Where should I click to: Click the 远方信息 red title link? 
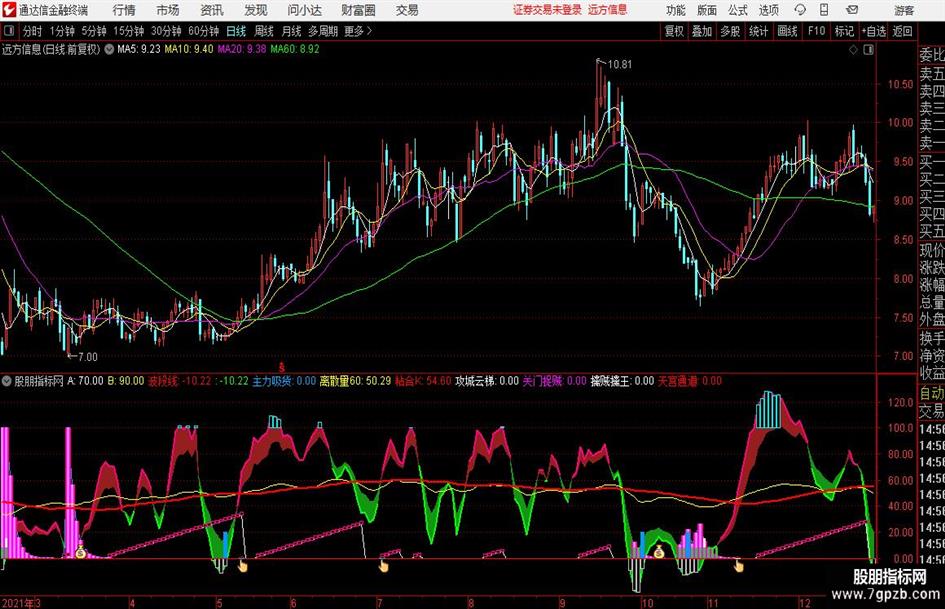click(x=608, y=10)
